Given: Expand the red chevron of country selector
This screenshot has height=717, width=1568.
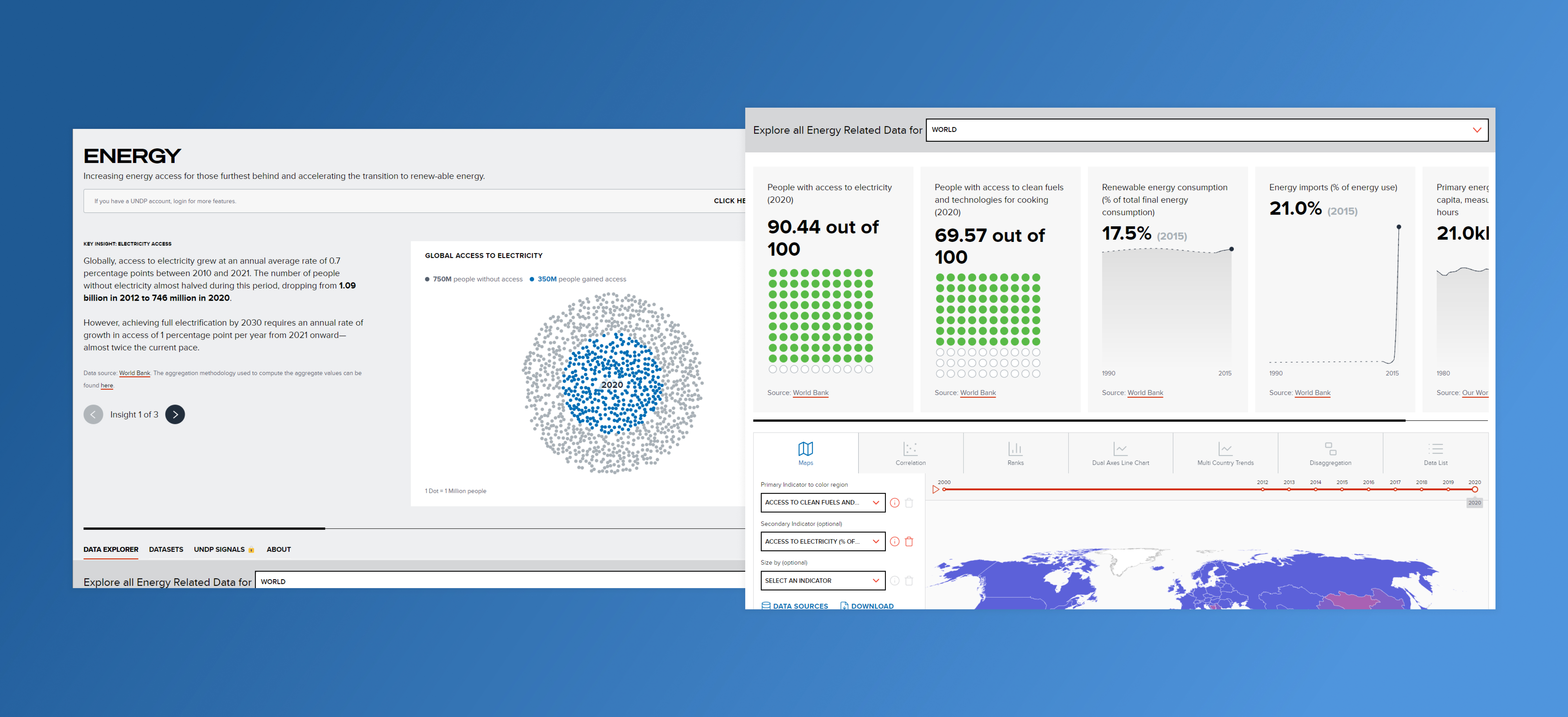Looking at the screenshot, I should pyautogui.click(x=1477, y=130).
